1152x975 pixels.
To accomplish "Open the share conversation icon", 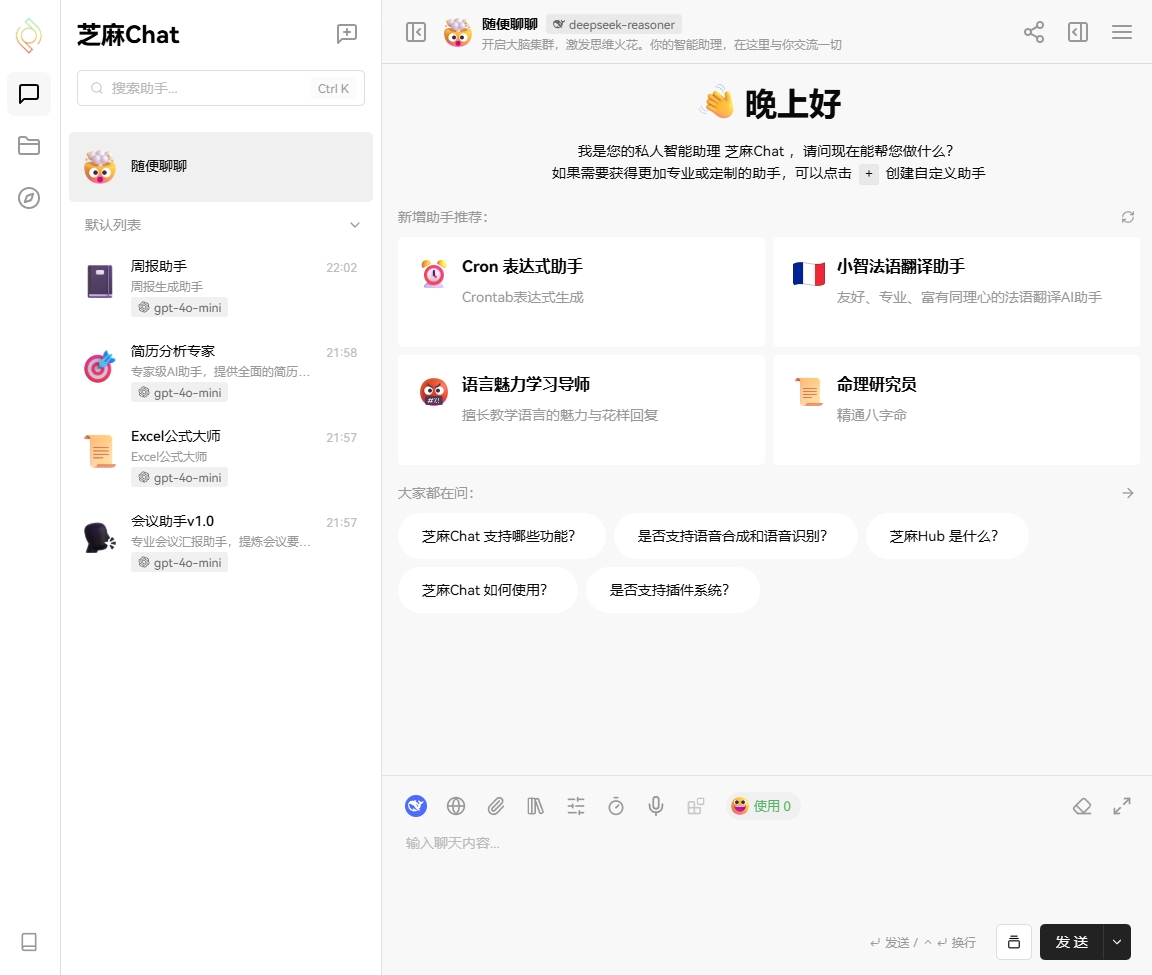I will coord(1034,32).
